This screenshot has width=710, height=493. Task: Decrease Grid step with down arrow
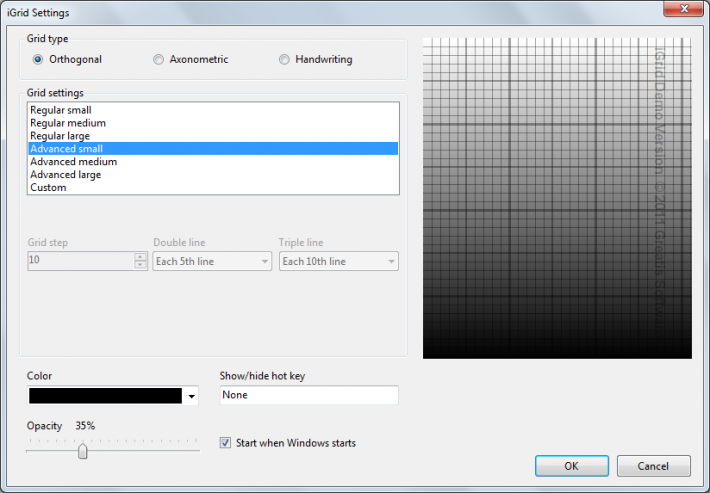click(x=140, y=265)
